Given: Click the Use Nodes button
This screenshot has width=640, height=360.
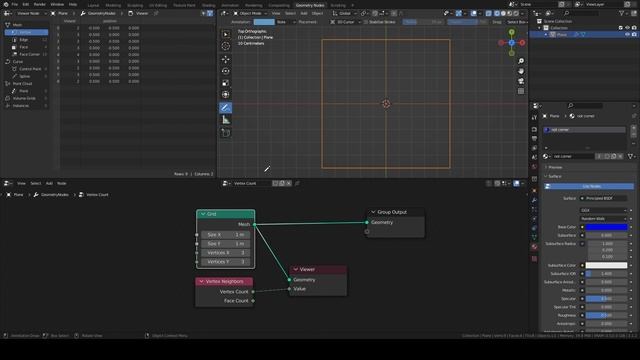Looking at the screenshot, I should click(x=589, y=186).
